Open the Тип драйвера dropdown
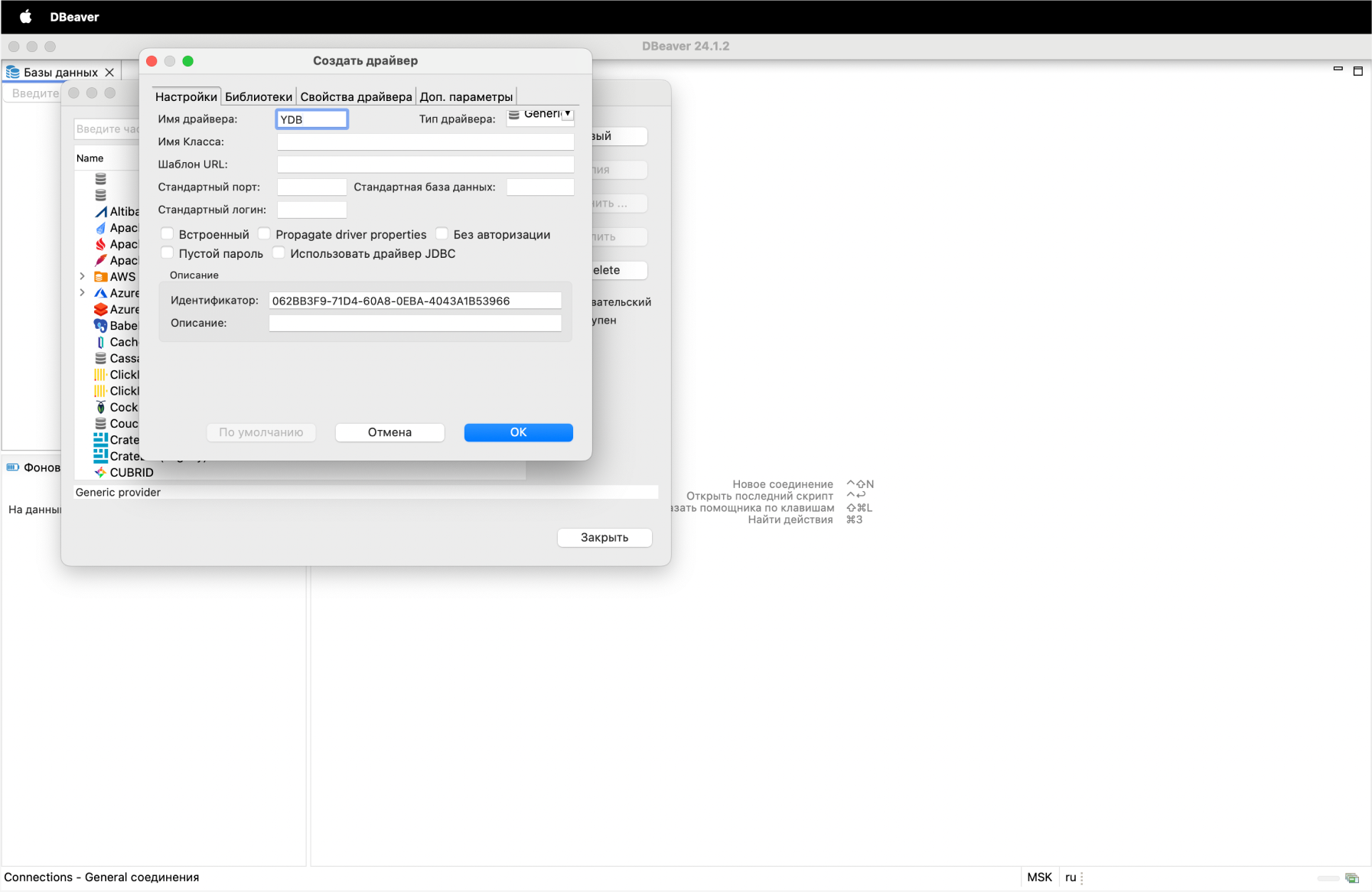Viewport: 1372px width, 892px height. (541, 115)
